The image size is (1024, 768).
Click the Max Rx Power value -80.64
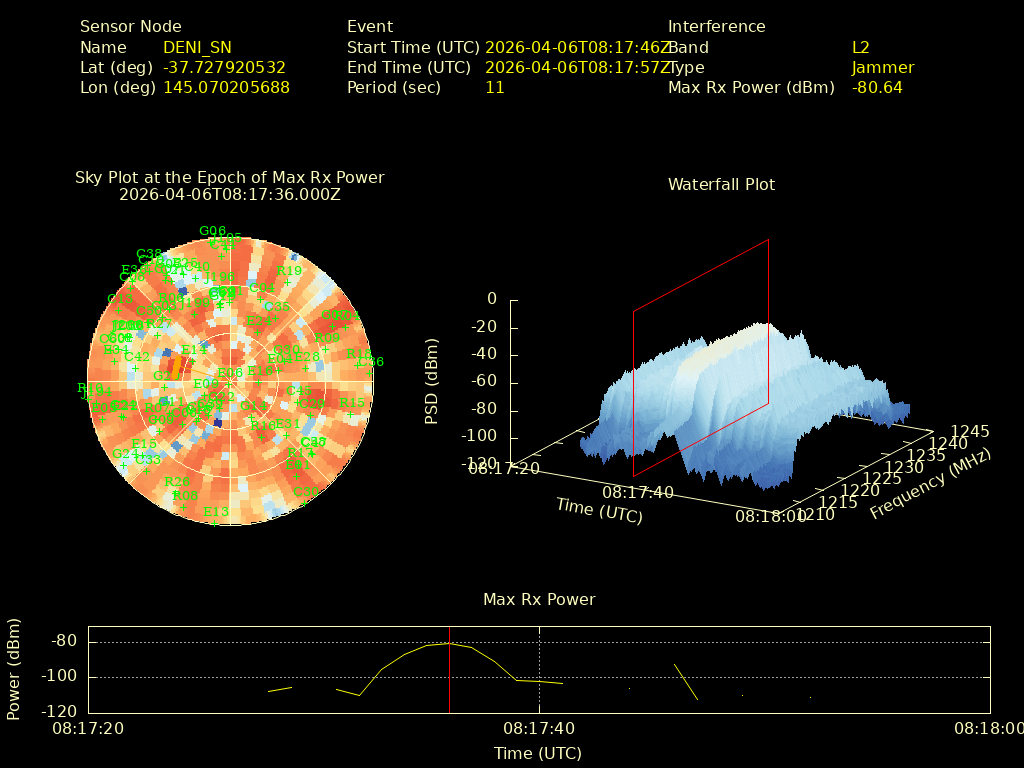[877, 88]
